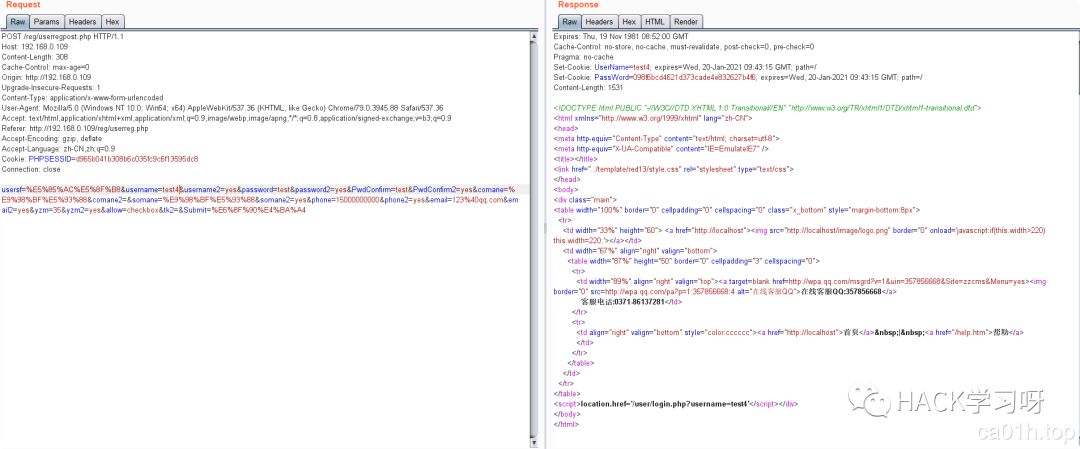Open the Request Hex tab
Image resolution: width=1080 pixels, height=449 pixels.
[x=112, y=21]
